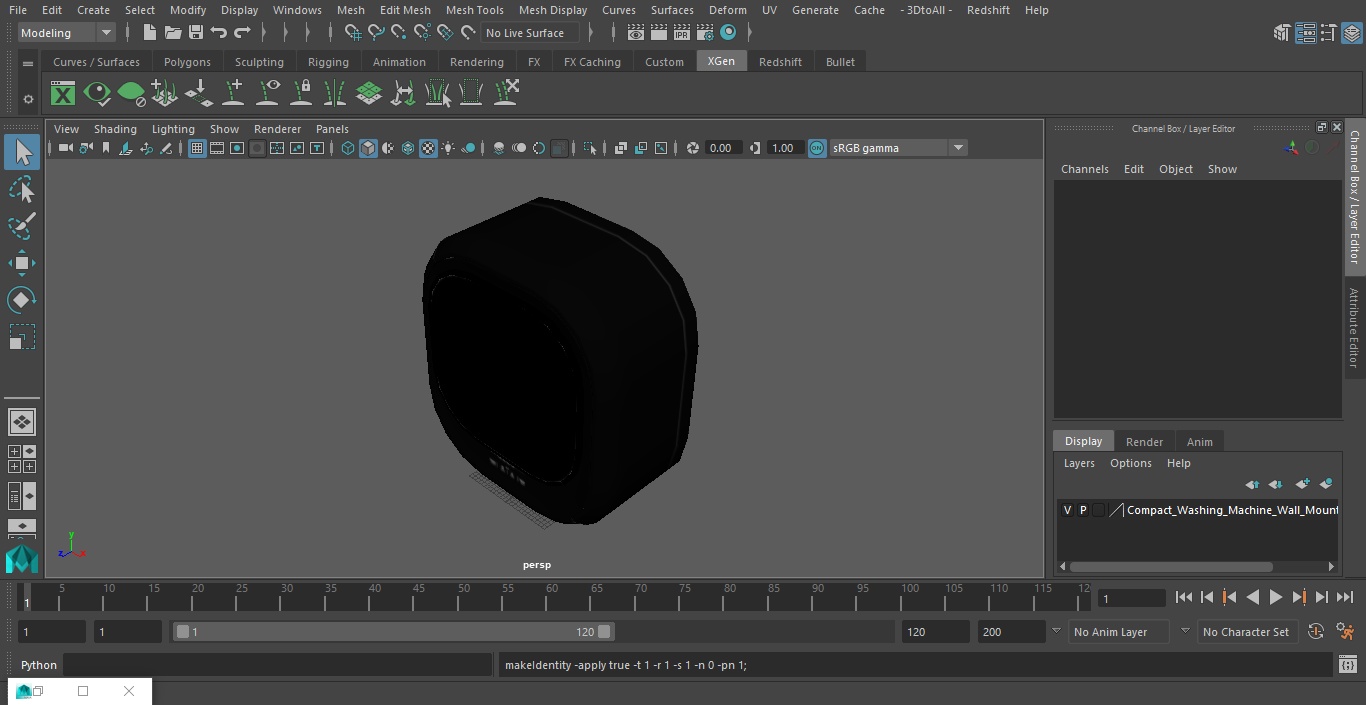The height and width of the screenshot is (705, 1366).
Task: Redo the last action
Action: tap(242, 33)
